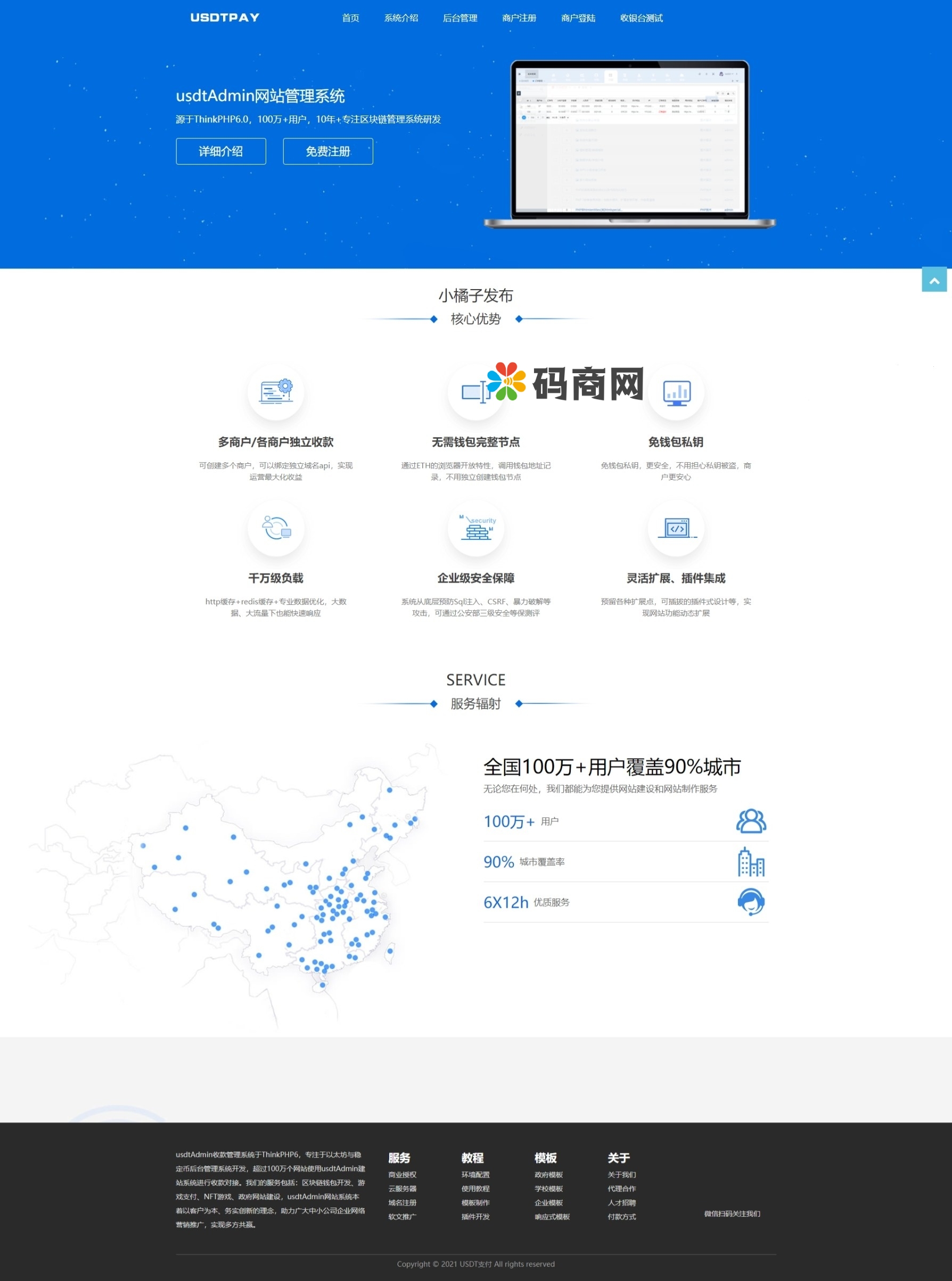The width and height of the screenshot is (952, 1281).
Task: Click the 100万+ users people icon
Action: [750, 820]
